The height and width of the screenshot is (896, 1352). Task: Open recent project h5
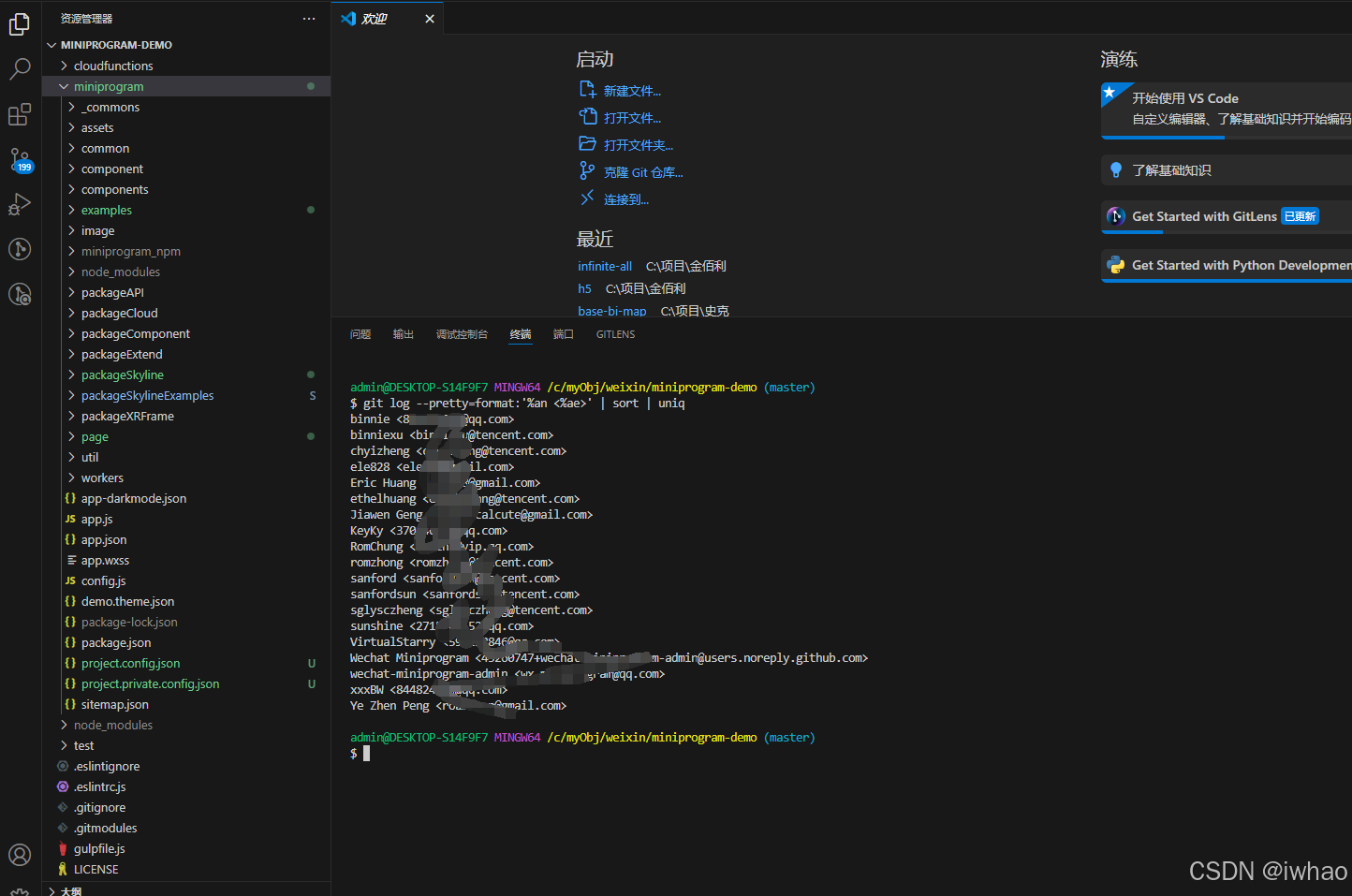coord(584,288)
